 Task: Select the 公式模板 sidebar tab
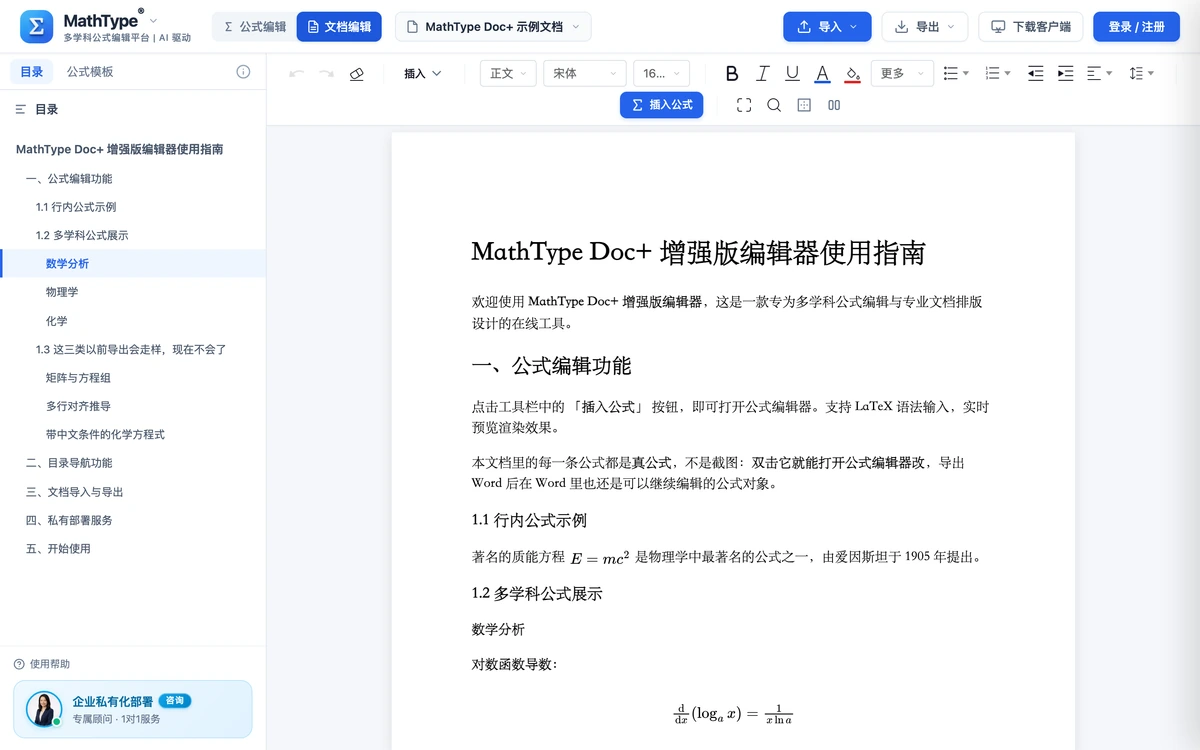[x=90, y=72]
